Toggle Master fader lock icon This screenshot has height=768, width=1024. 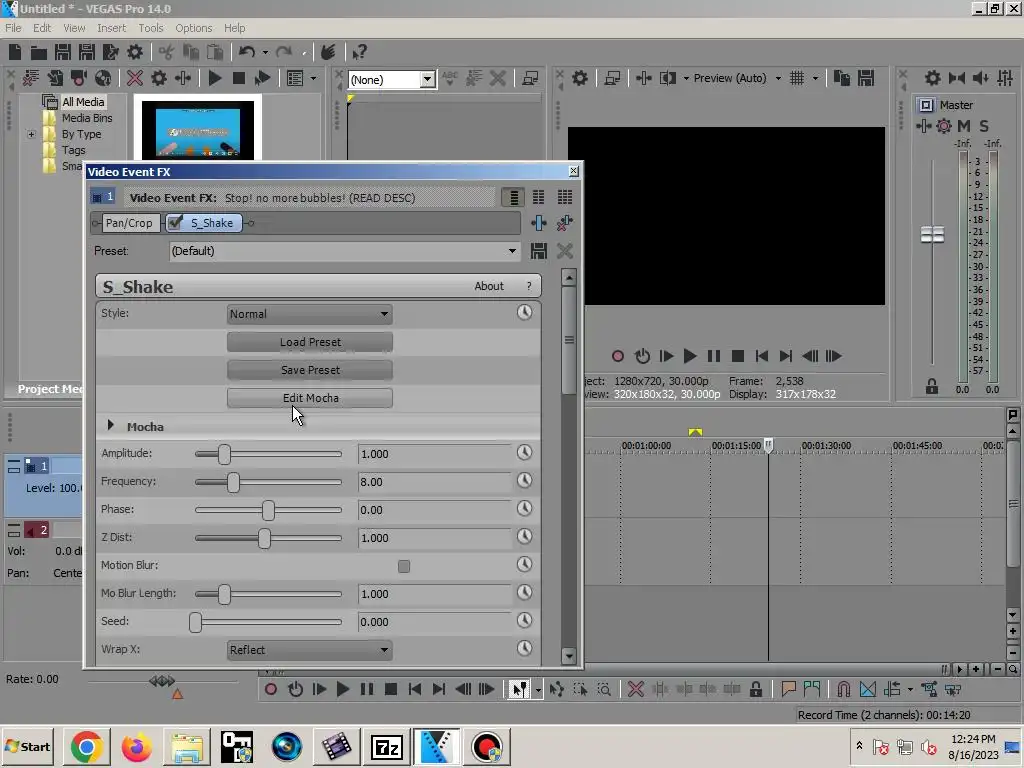[932, 387]
